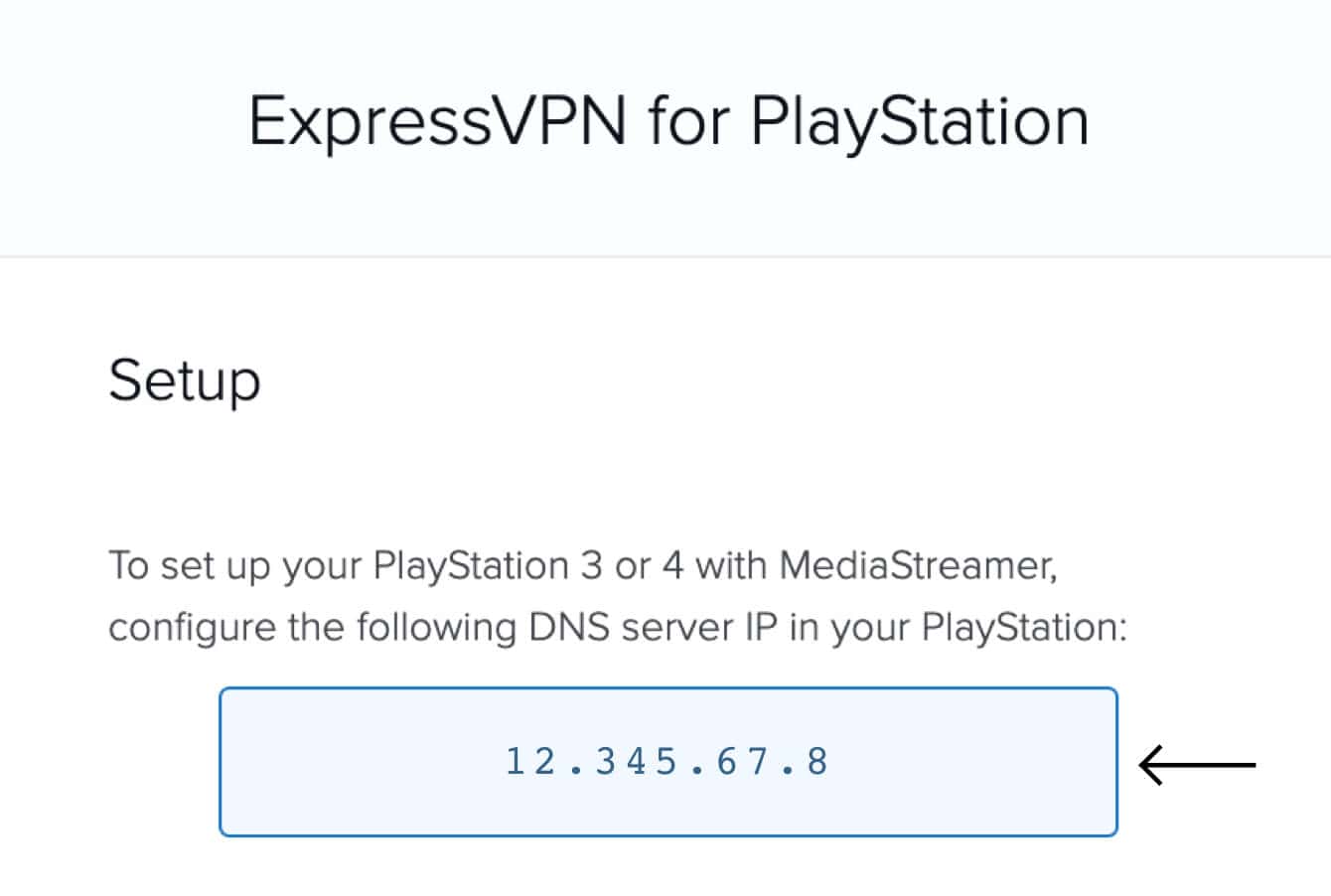Select the number 345 in the IP address
1331x896 pixels.
636,761
